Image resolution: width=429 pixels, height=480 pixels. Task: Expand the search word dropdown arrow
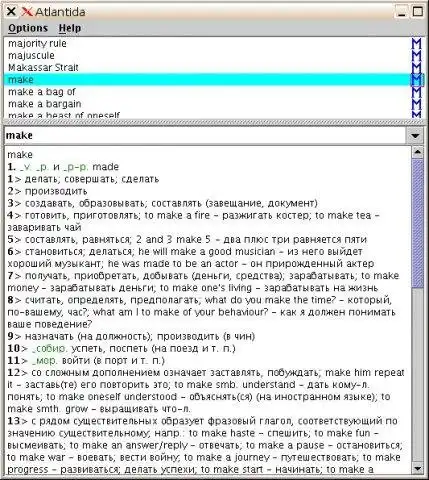pyautogui.click(x=415, y=136)
